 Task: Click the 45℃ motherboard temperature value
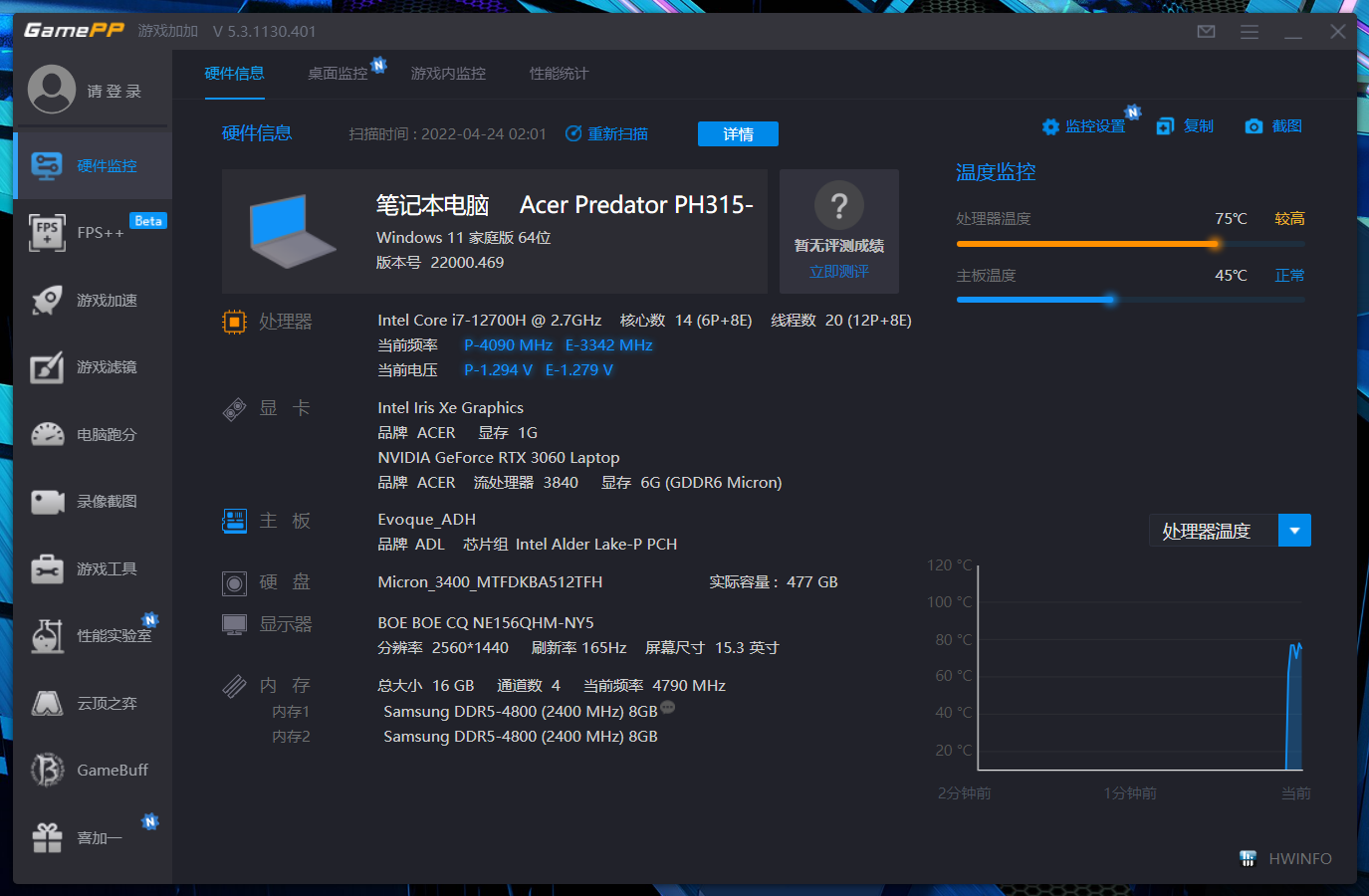[x=1231, y=276]
